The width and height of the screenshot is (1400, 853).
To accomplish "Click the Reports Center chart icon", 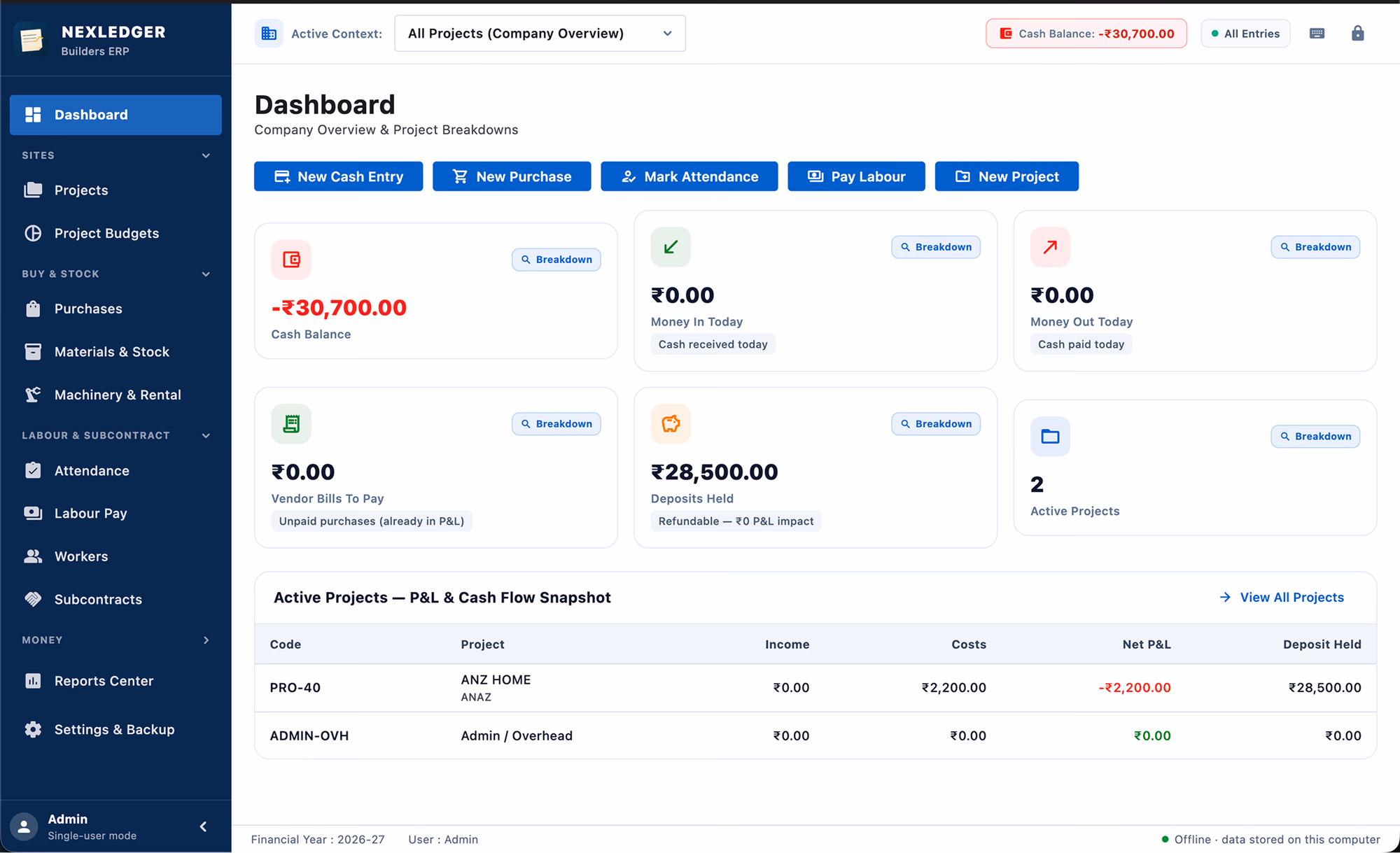I will click(x=33, y=681).
